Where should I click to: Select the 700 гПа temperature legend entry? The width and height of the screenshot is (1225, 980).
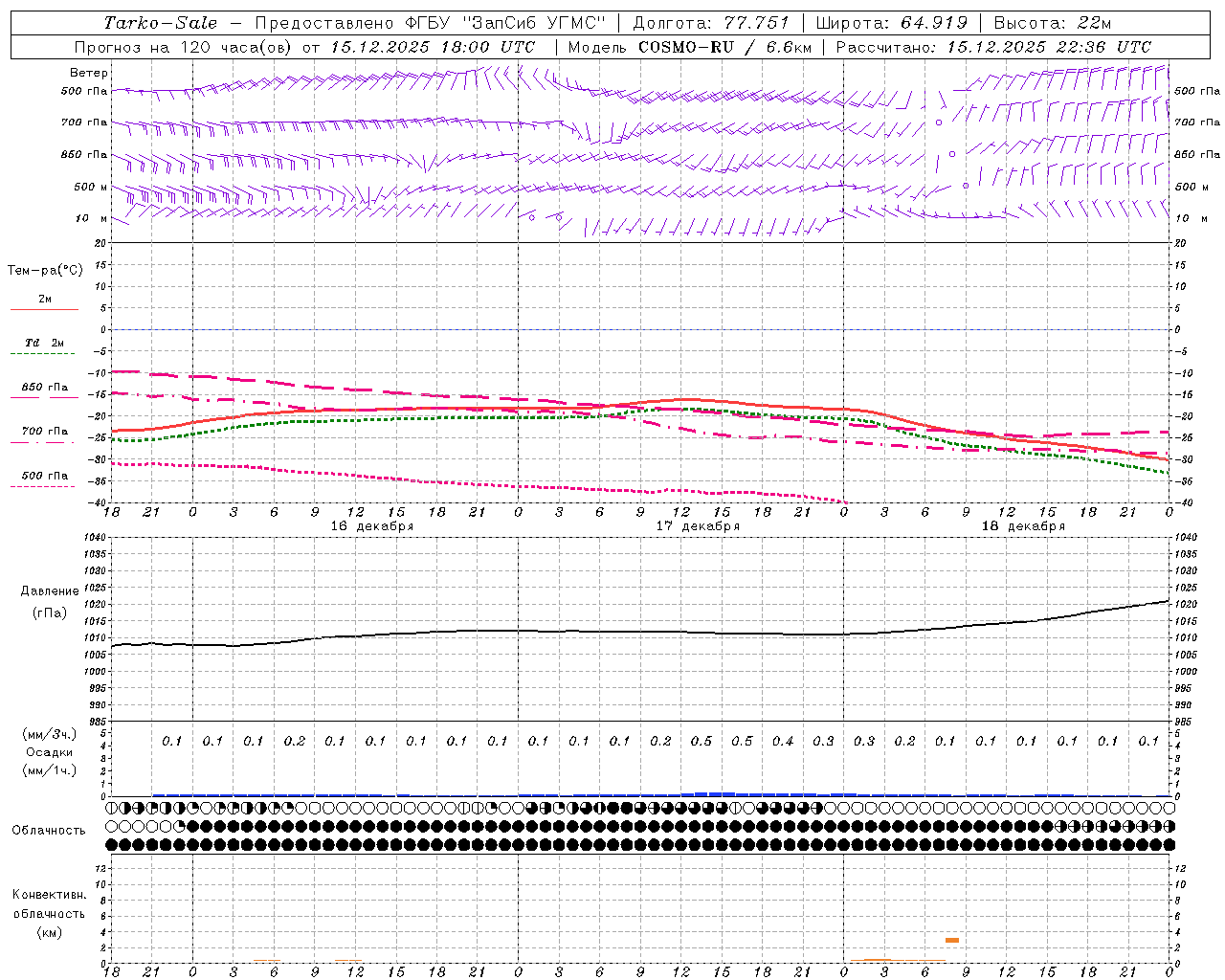point(45,432)
